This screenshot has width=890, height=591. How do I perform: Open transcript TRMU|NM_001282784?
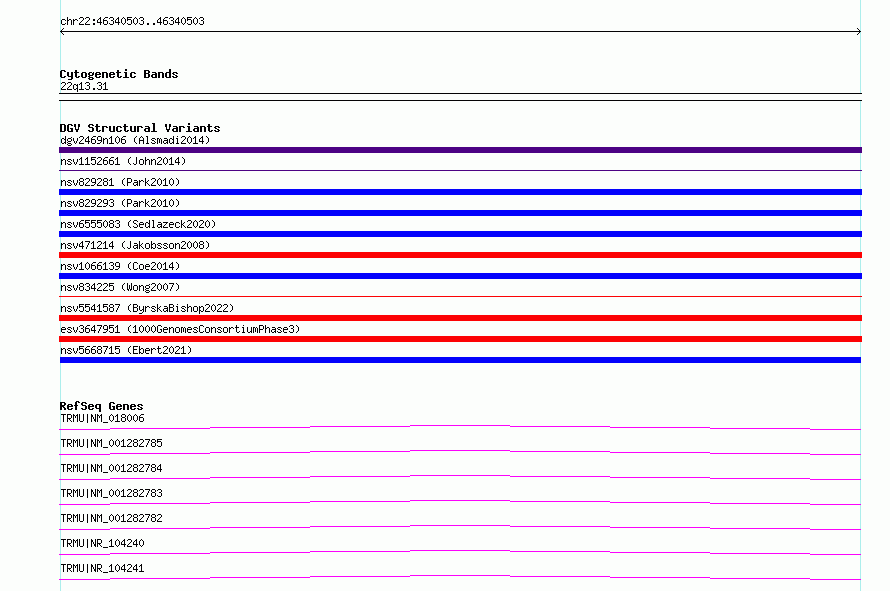(x=111, y=468)
